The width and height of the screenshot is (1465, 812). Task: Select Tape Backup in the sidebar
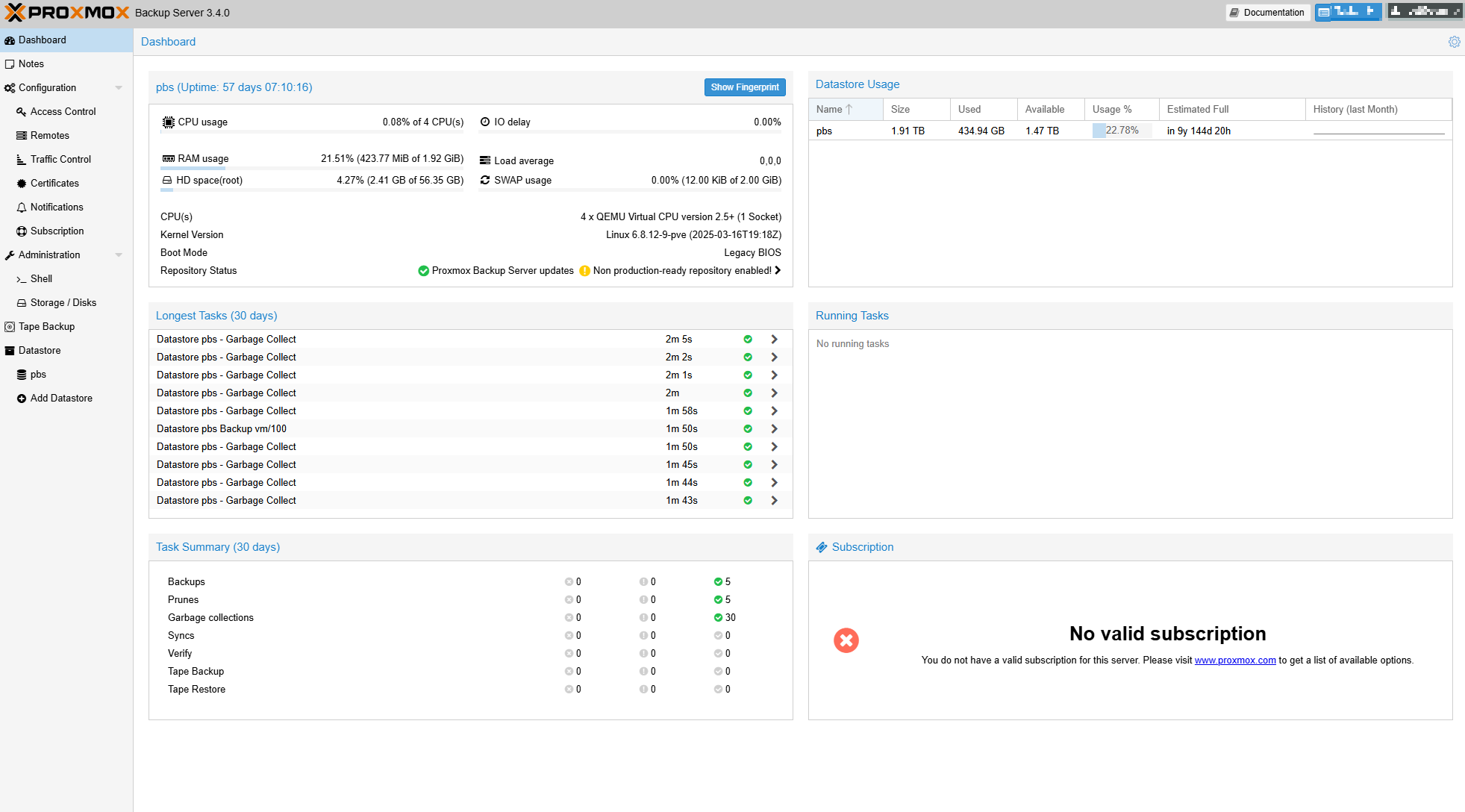pyautogui.click(x=46, y=327)
